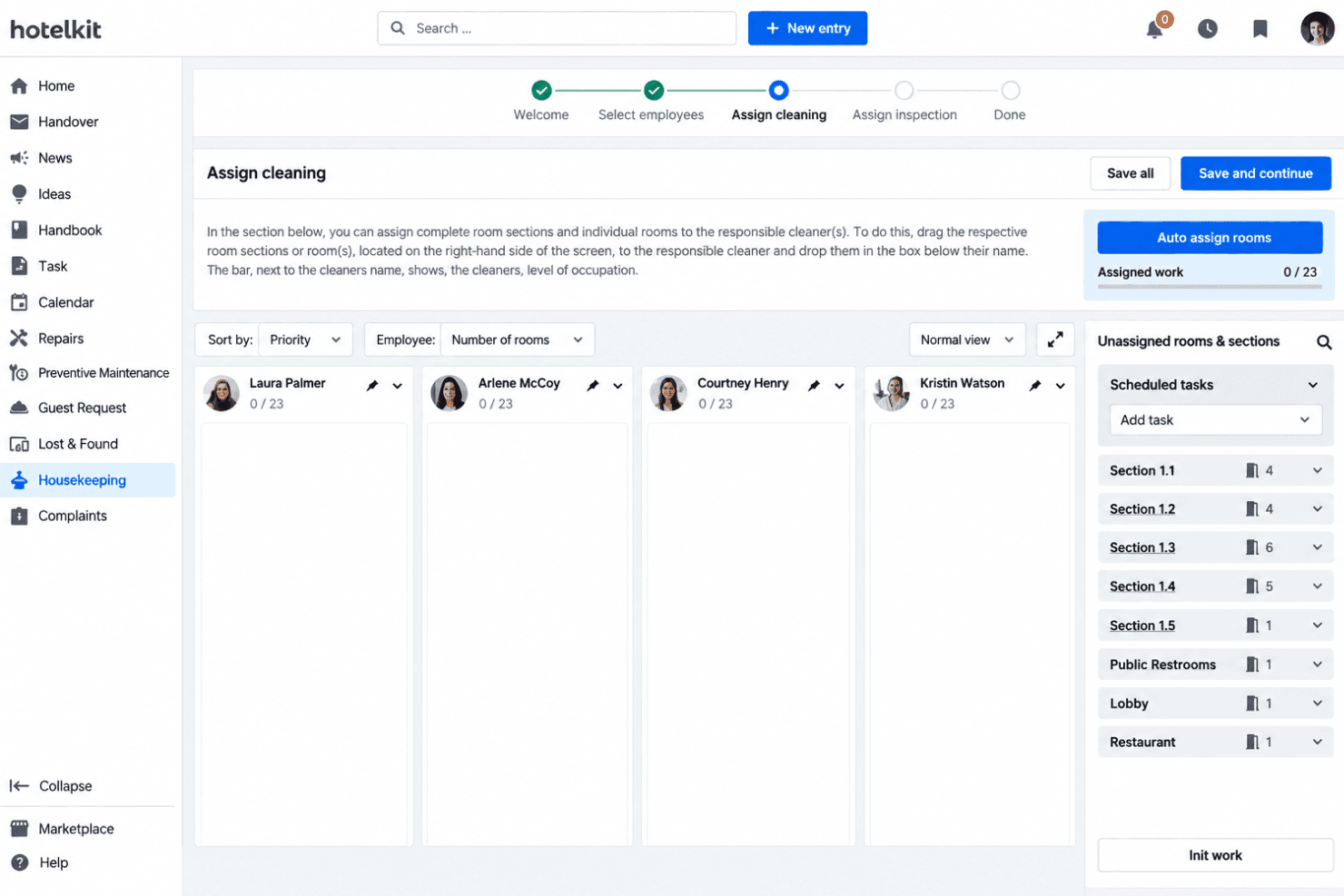Pin Kristin Watson's column
This screenshot has height=896, width=1344.
click(1034, 386)
